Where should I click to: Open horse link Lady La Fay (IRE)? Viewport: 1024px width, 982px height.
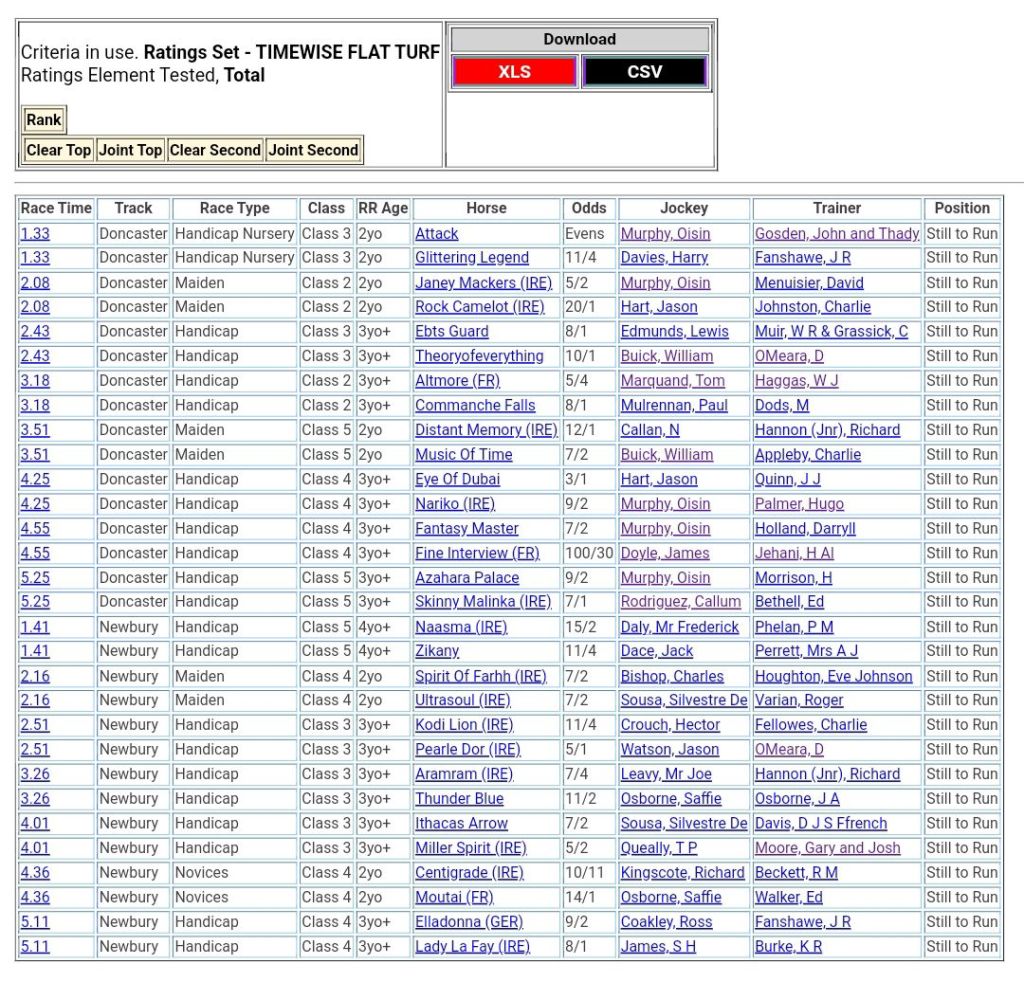472,947
